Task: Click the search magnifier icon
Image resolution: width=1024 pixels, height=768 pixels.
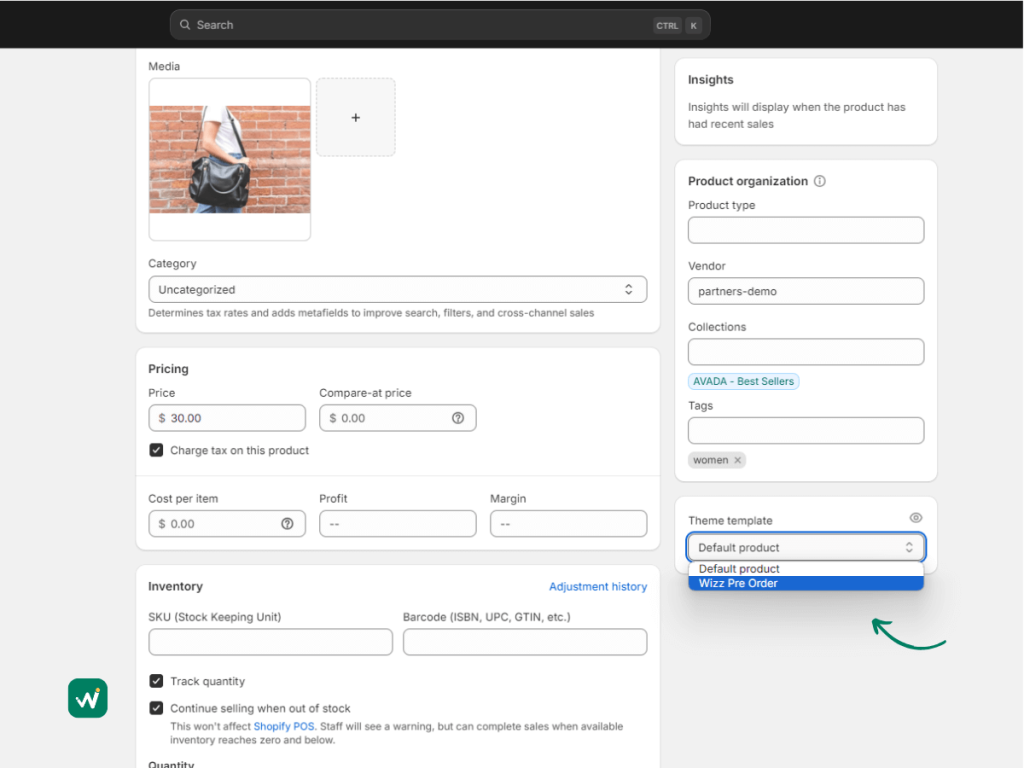Action: [185, 25]
